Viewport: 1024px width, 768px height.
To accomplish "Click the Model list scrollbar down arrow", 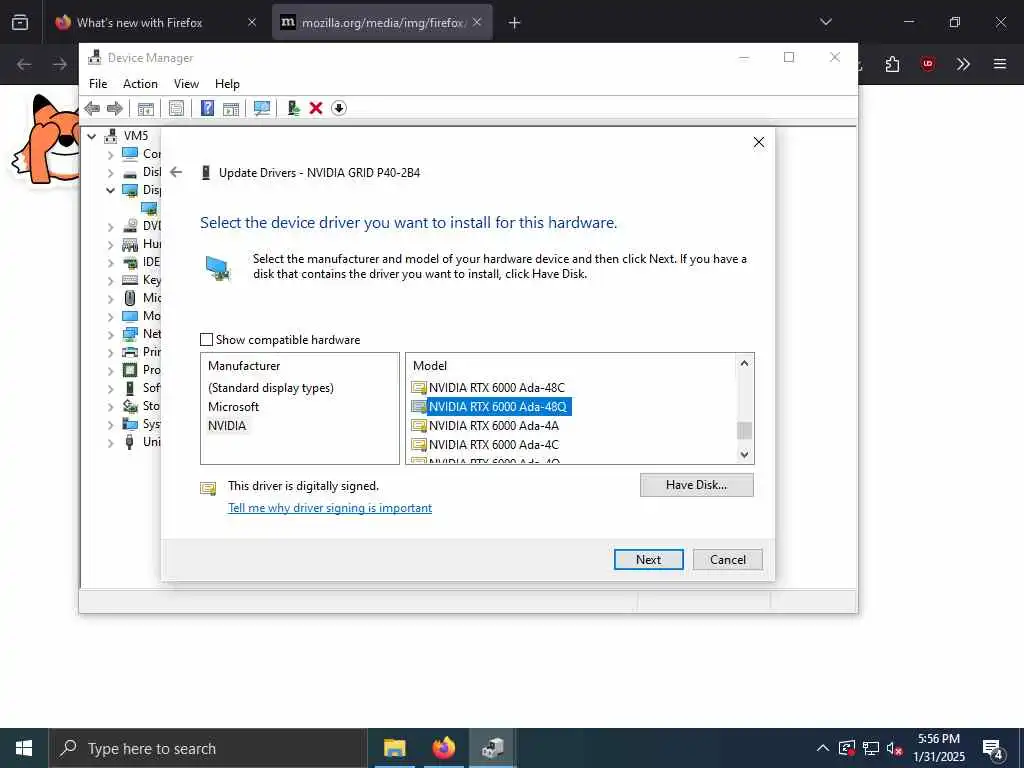I will click(744, 455).
